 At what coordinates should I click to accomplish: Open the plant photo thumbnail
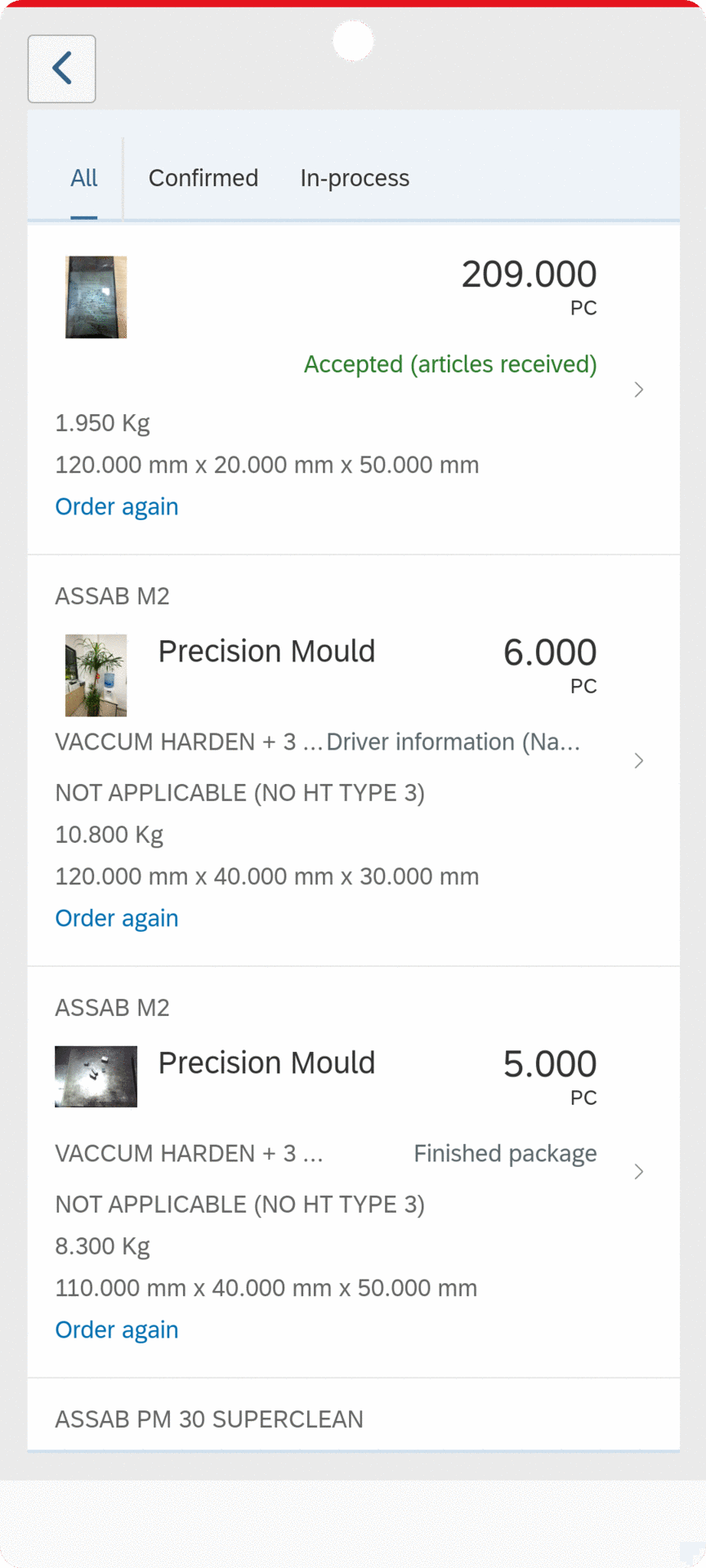[96, 675]
